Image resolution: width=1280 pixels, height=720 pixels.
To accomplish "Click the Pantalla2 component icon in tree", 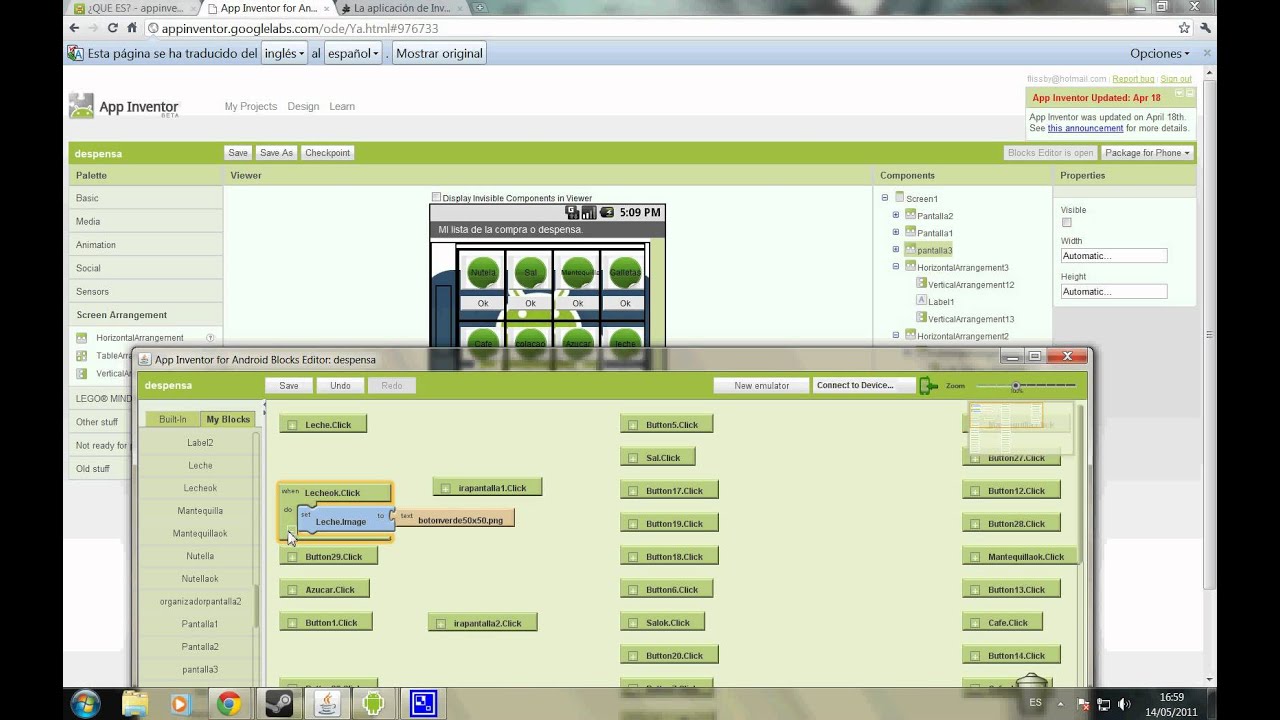I will click(x=910, y=215).
